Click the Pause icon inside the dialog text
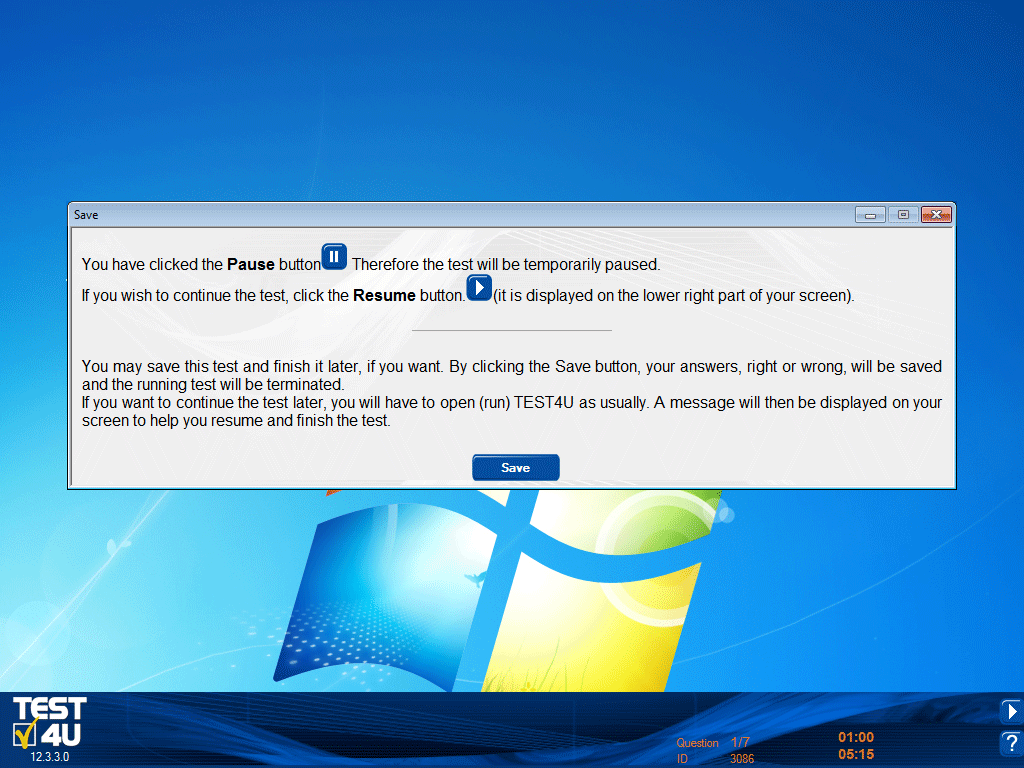 (x=334, y=257)
